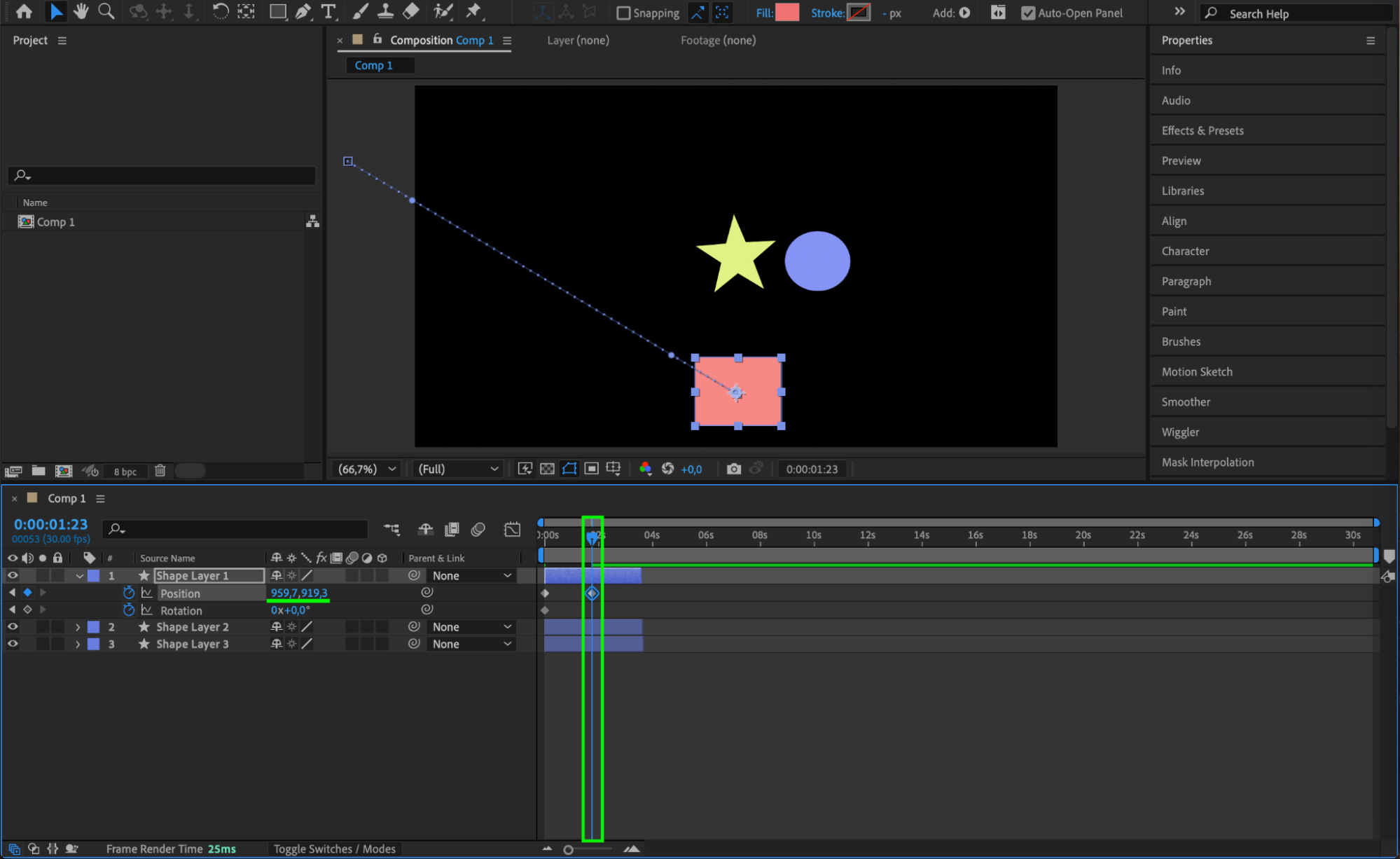This screenshot has height=859, width=1400.
Task: Hide Shape Layer 2 with eye icon
Action: click(13, 626)
